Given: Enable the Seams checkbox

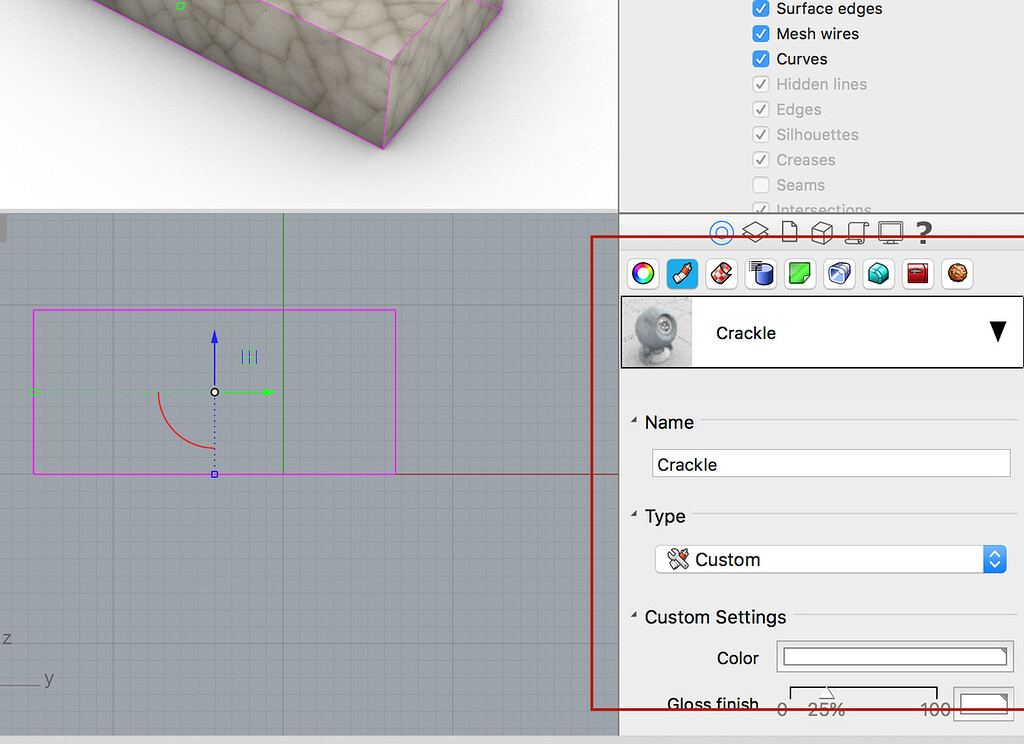Looking at the screenshot, I should (761, 185).
